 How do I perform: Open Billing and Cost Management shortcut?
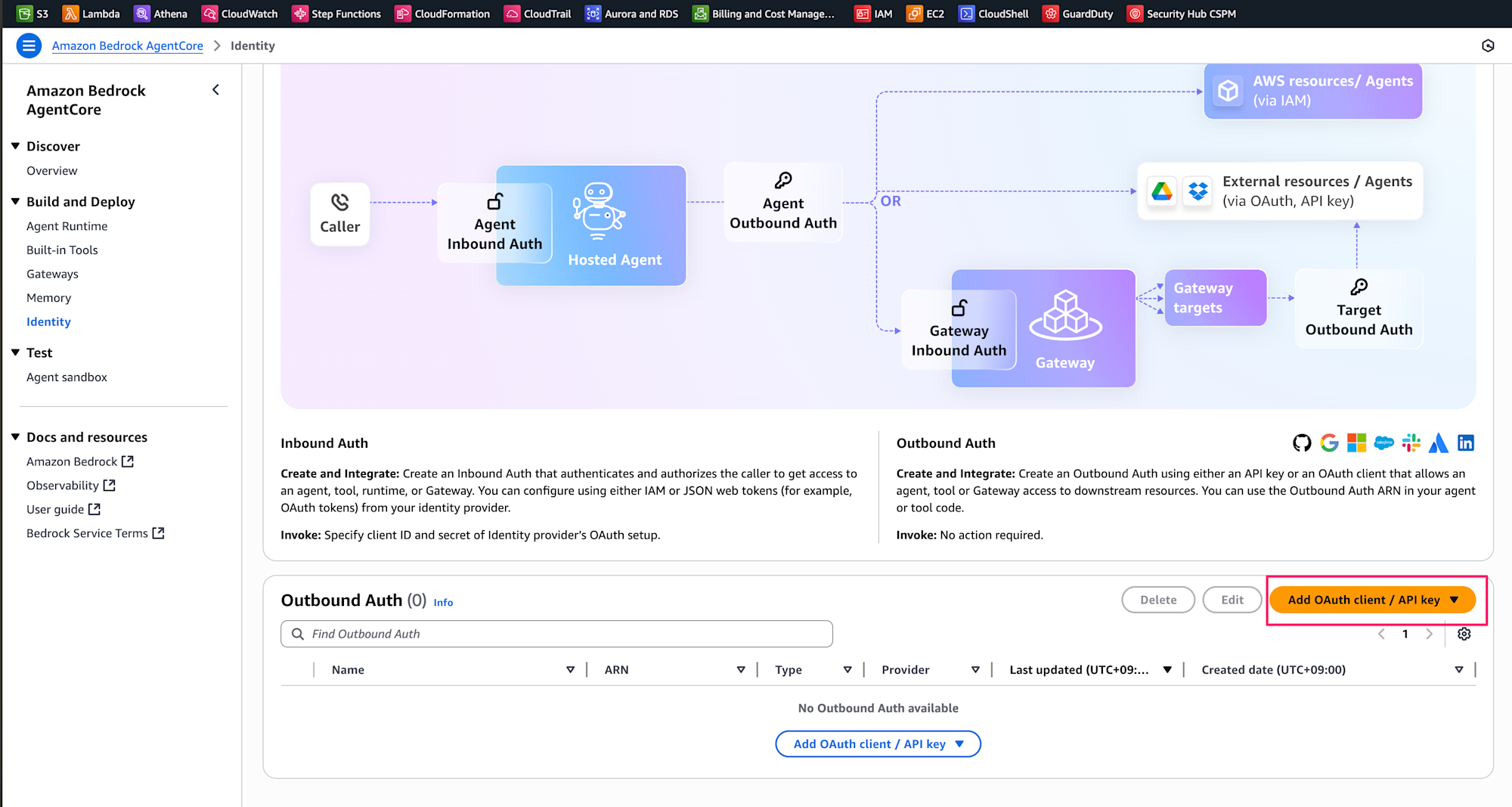pyautogui.click(x=764, y=14)
